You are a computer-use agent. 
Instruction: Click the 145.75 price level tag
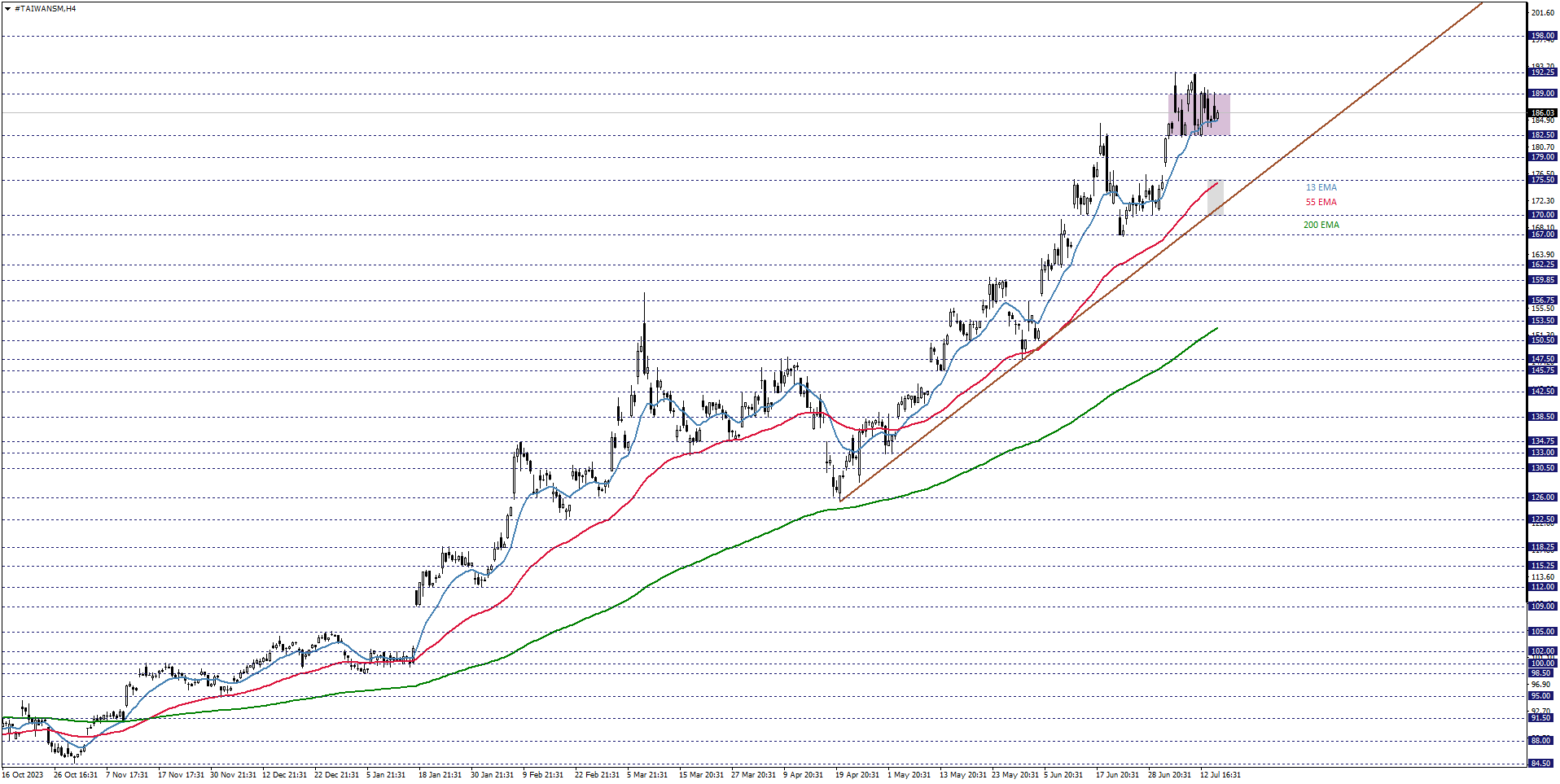pos(1543,370)
